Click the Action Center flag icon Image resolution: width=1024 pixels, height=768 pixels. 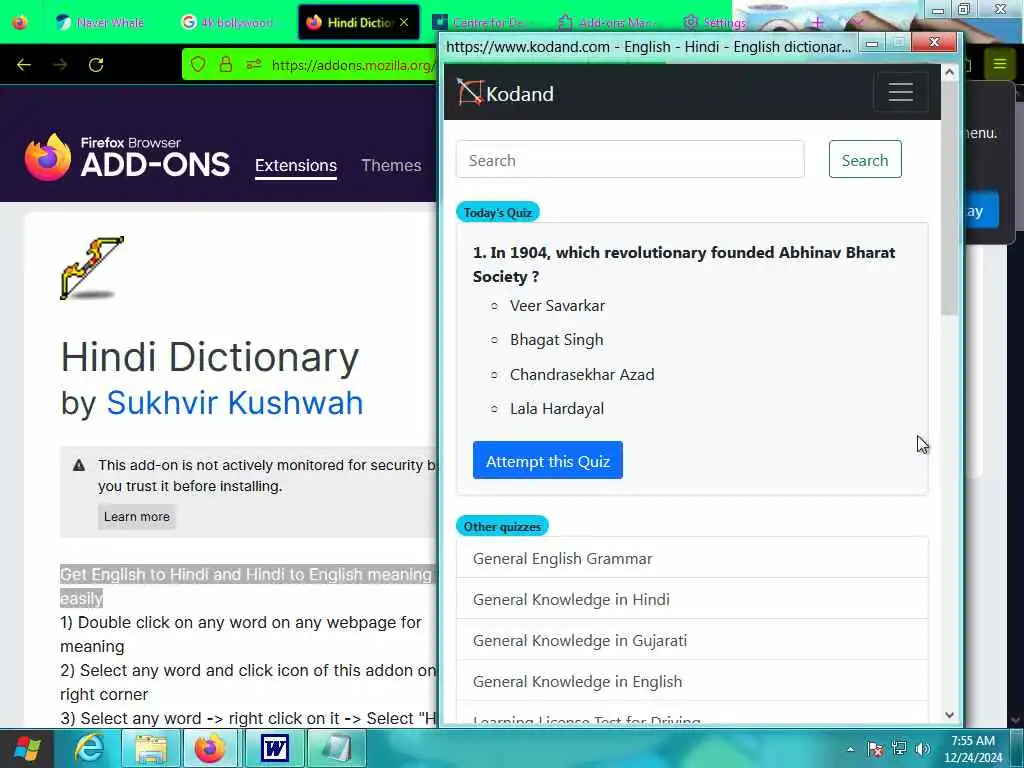[875, 749]
